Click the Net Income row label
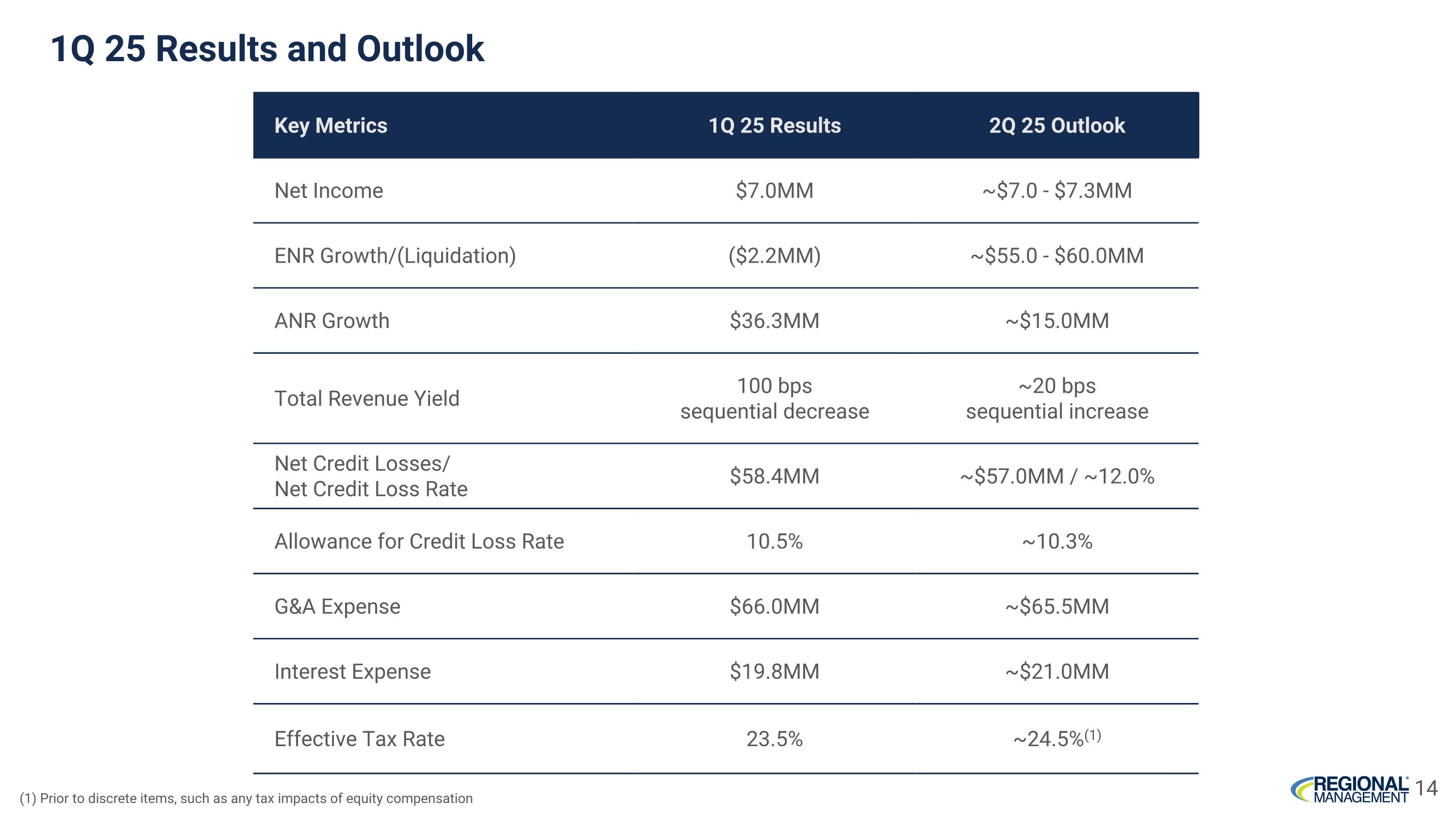This screenshot has height=819, width=1456. [329, 191]
